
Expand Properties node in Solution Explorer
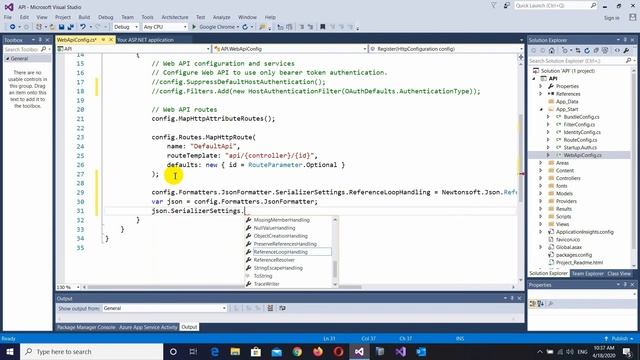click(541, 86)
